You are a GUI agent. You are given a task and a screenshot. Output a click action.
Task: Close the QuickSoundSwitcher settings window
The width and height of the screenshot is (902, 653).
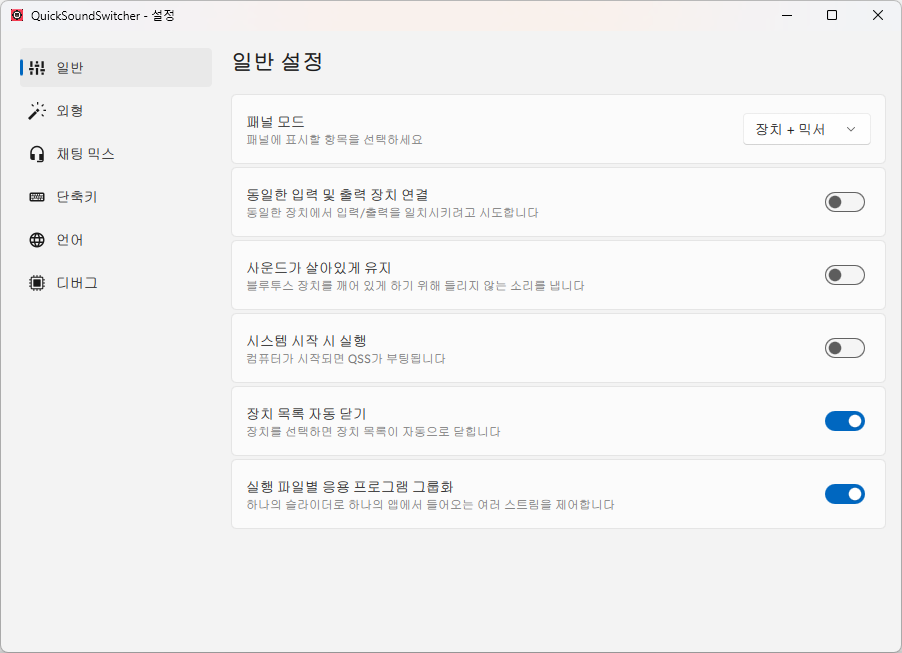pyautogui.click(x=878, y=16)
